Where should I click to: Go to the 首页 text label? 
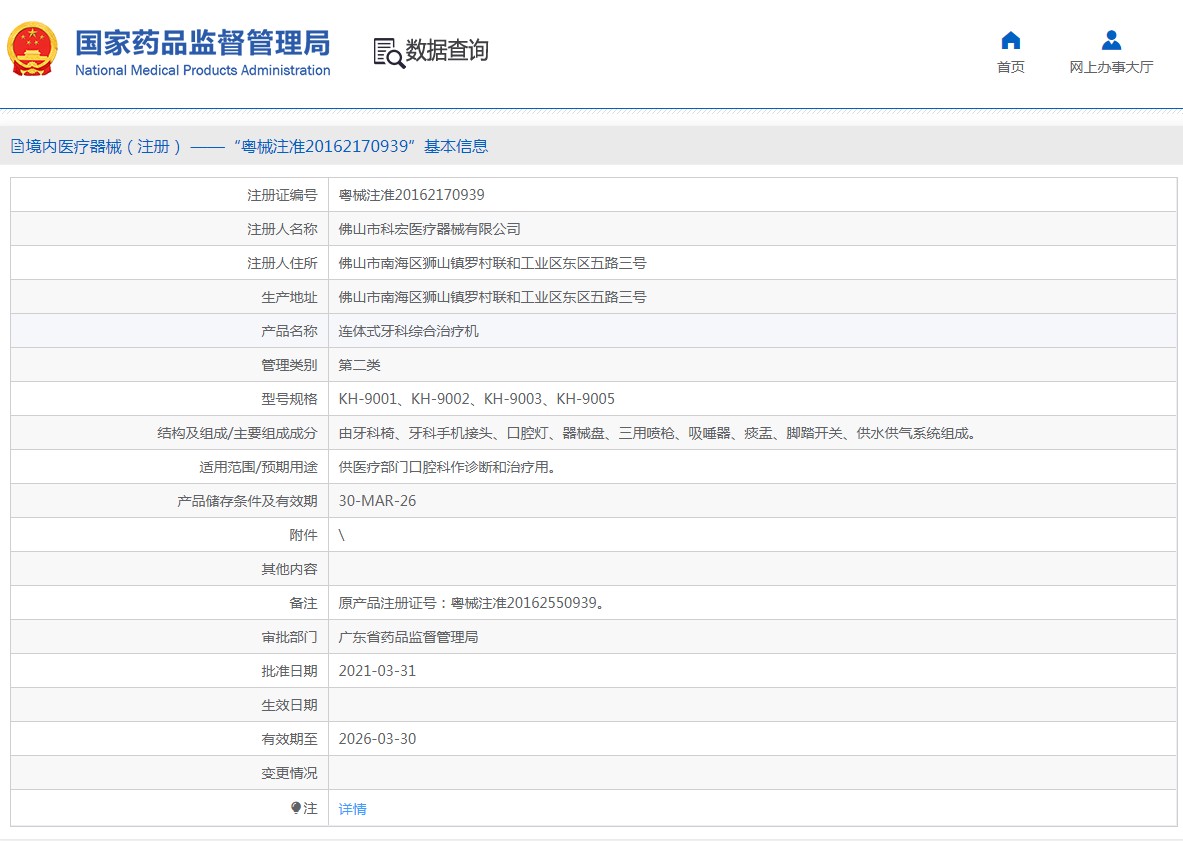1010,67
